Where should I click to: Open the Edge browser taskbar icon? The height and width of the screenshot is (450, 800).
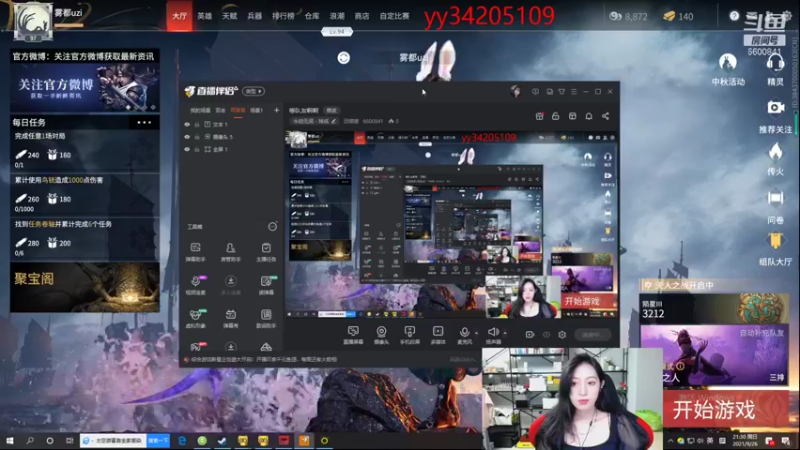click(182, 440)
